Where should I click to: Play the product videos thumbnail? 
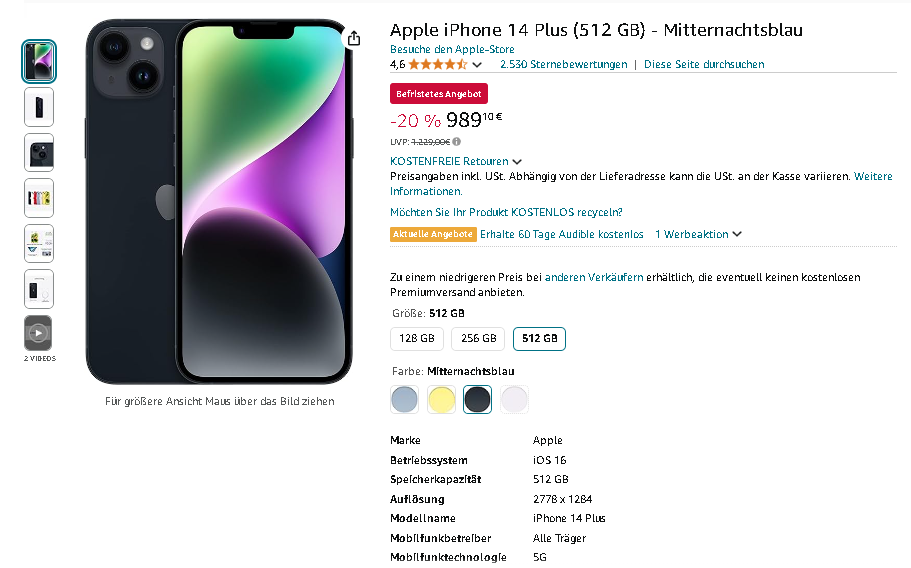38,333
